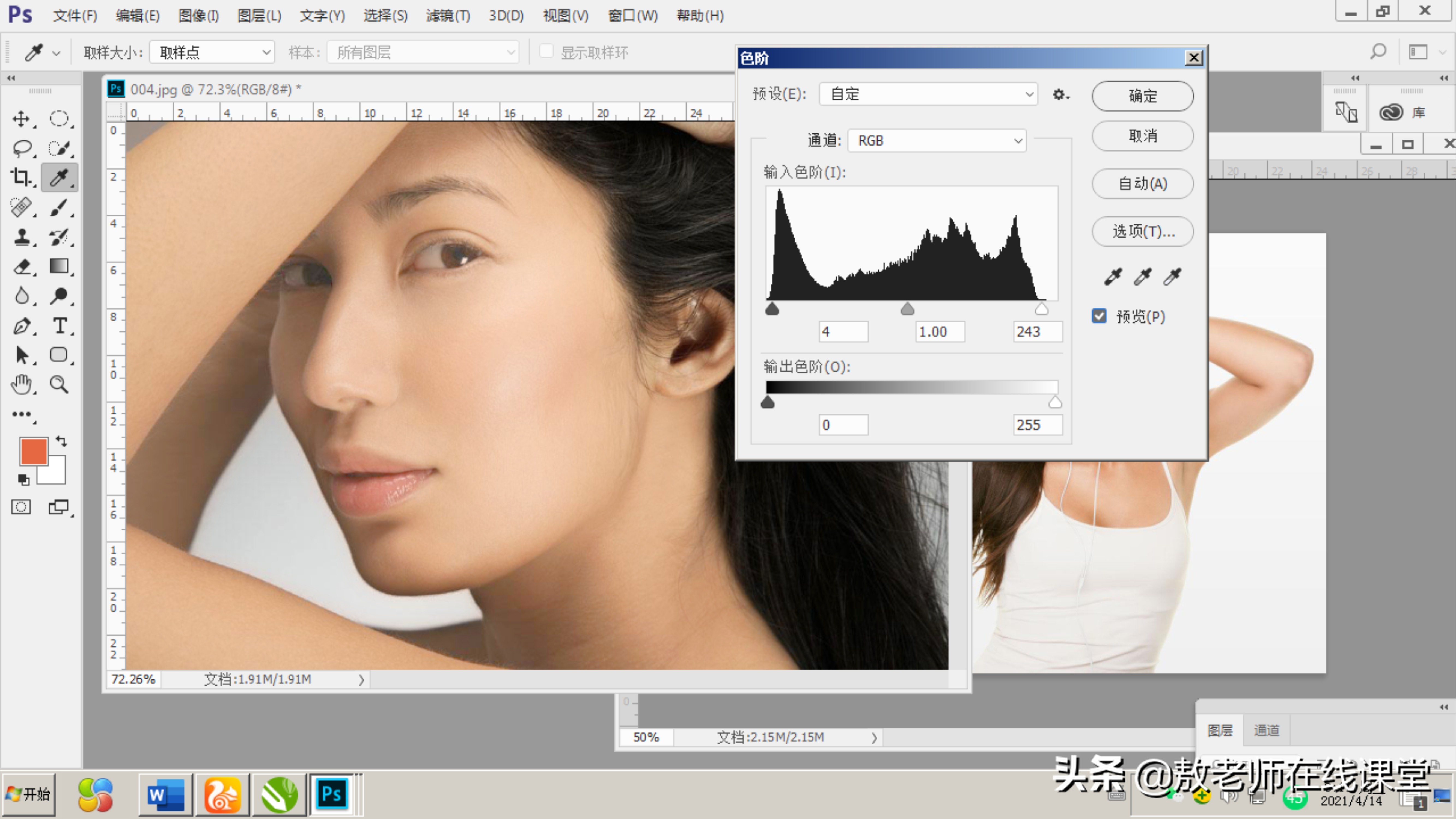
Task: Reset default foreground and background colors
Action: (23, 480)
